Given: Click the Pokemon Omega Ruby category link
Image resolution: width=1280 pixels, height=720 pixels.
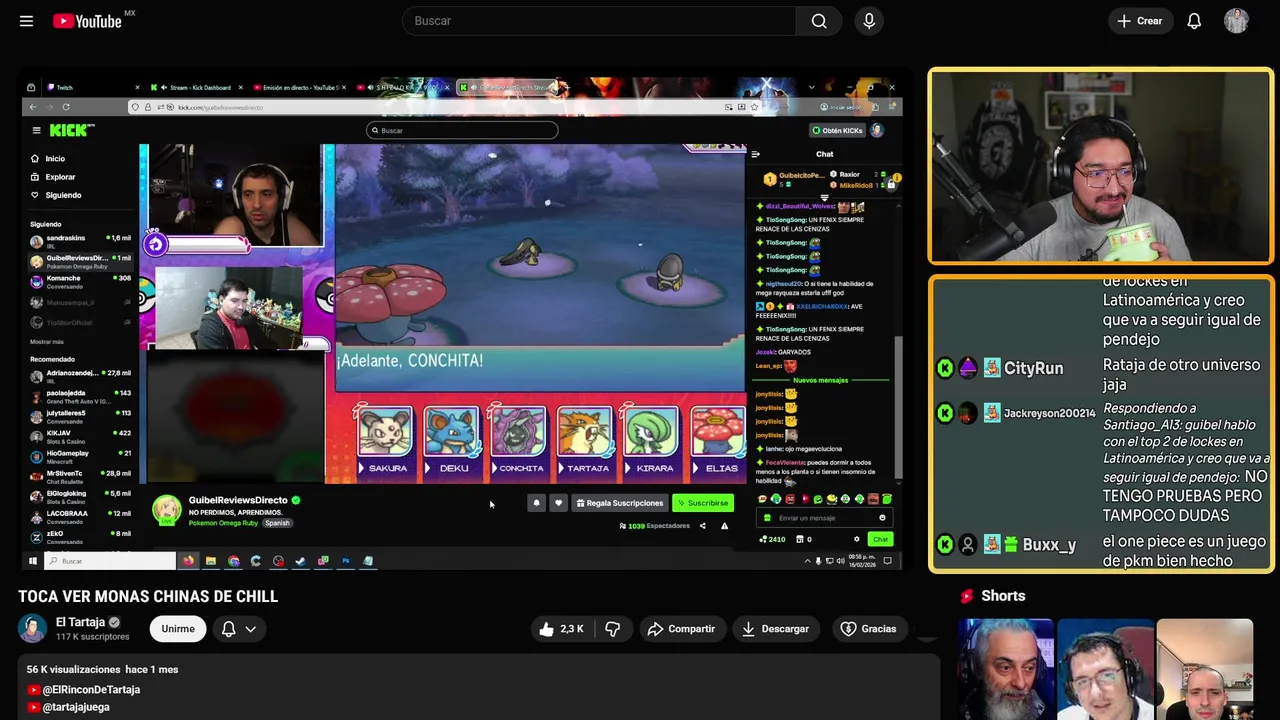Looking at the screenshot, I should coord(225,523).
